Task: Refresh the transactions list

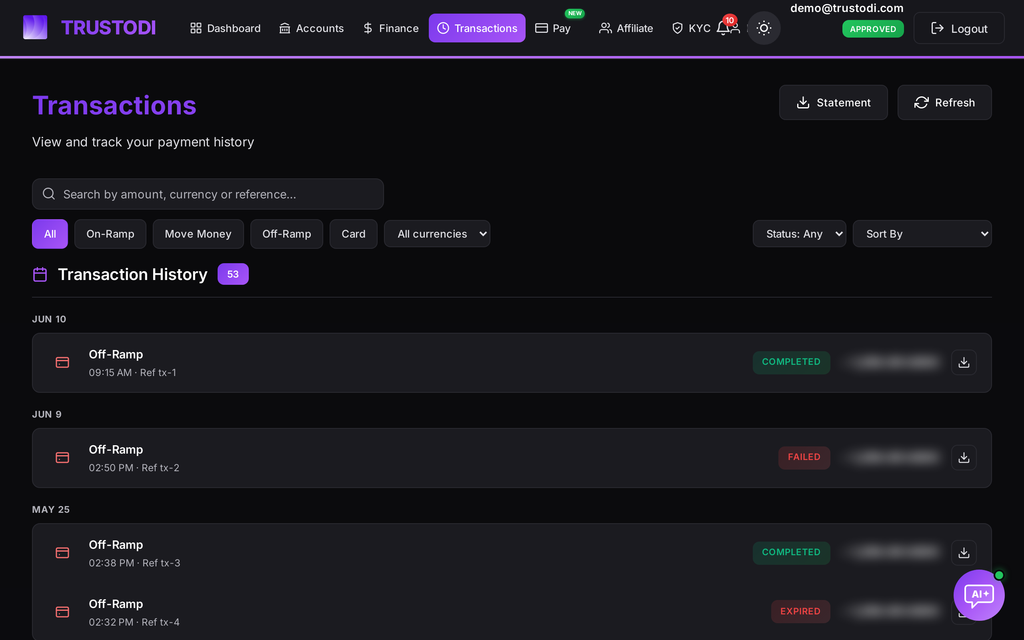Action: point(944,103)
